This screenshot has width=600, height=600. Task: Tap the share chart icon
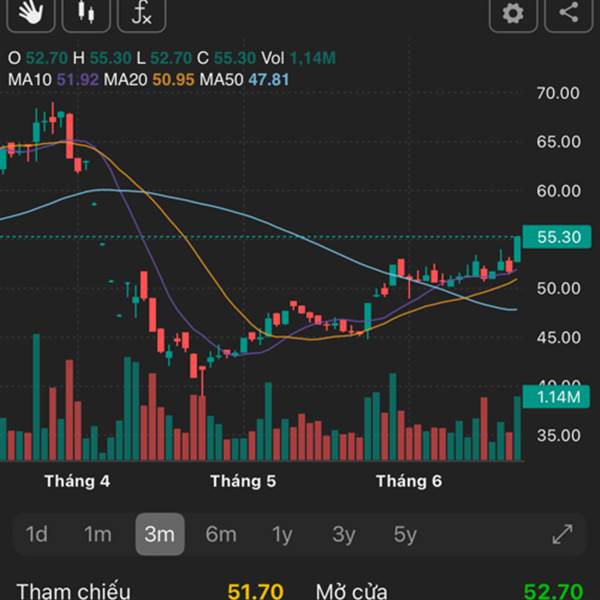tap(569, 14)
